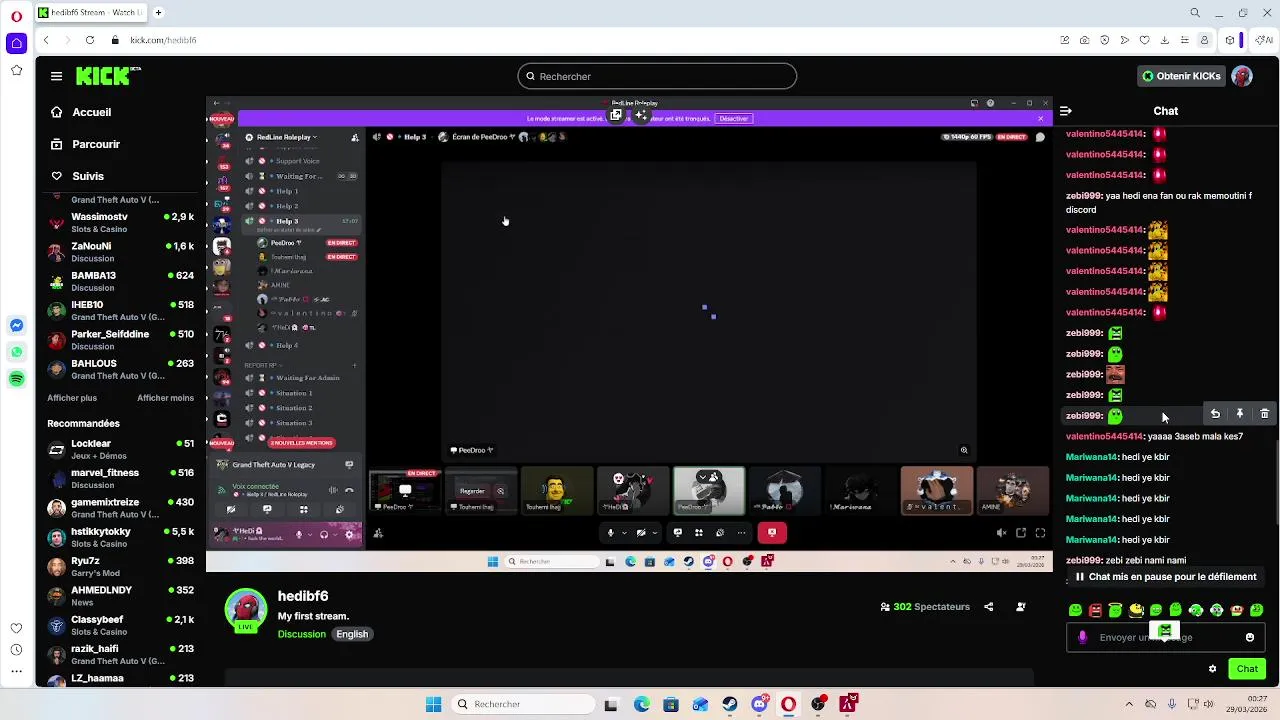Share the stream with share icon
The height and width of the screenshot is (720, 1280).
[989, 606]
